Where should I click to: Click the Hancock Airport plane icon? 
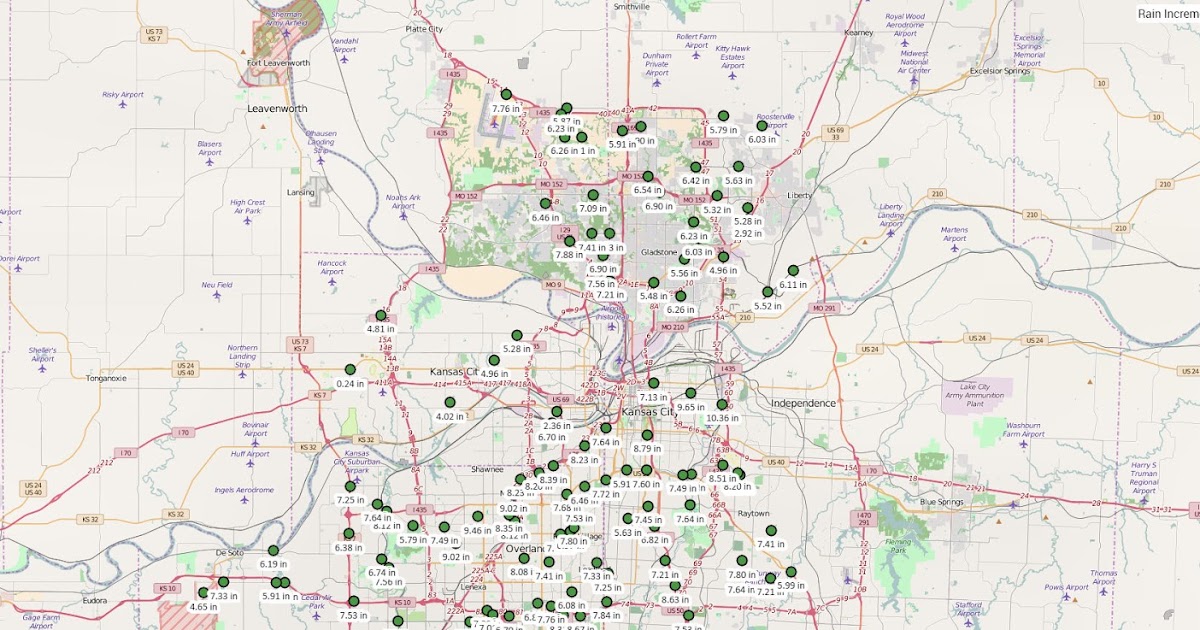(332, 282)
